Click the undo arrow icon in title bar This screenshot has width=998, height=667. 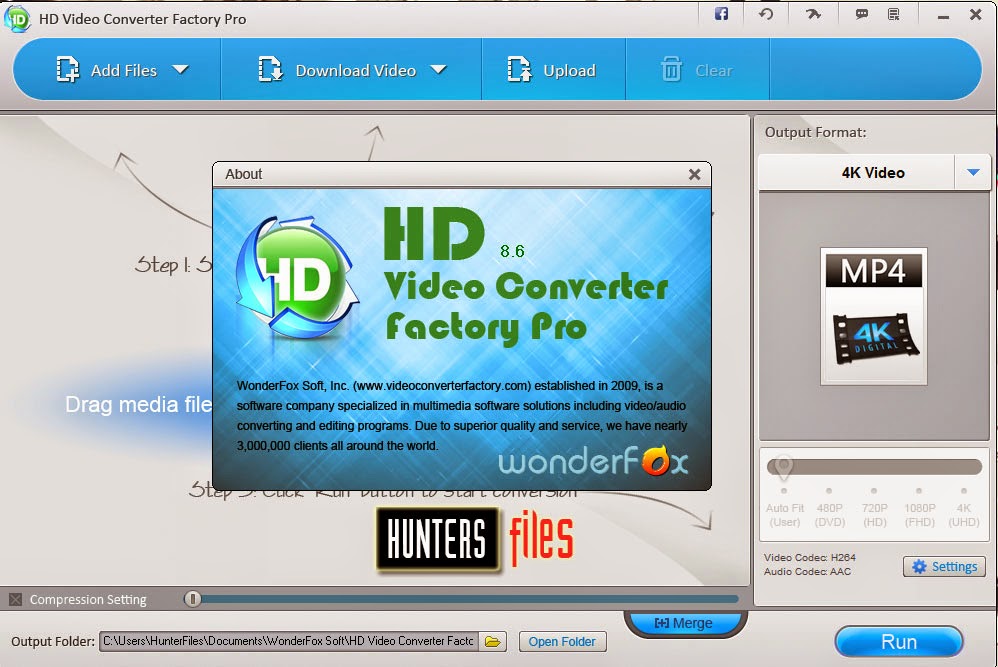tap(766, 14)
